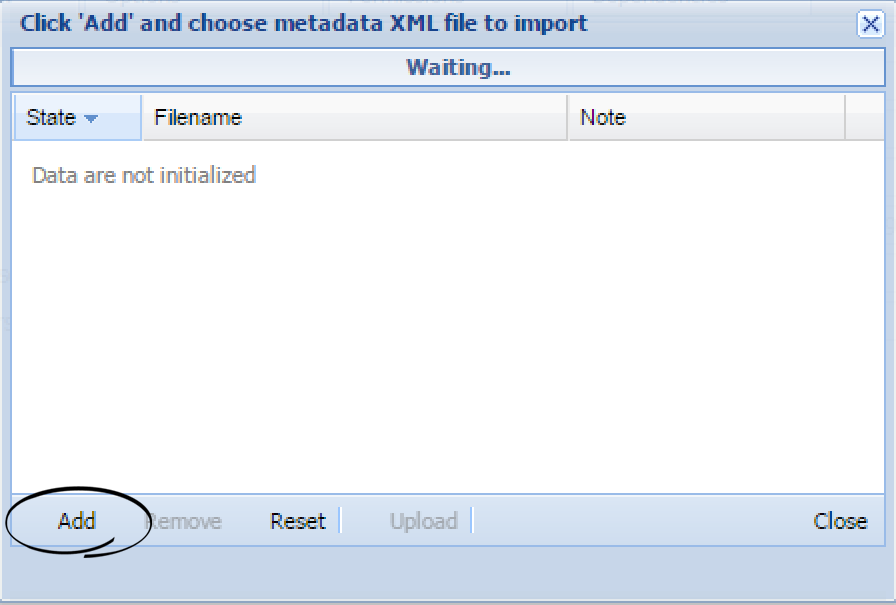Image resolution: width=896 pixels, height=605 pixels.
Task: Click the divider between Filename and Note
Action: point(566,117)
